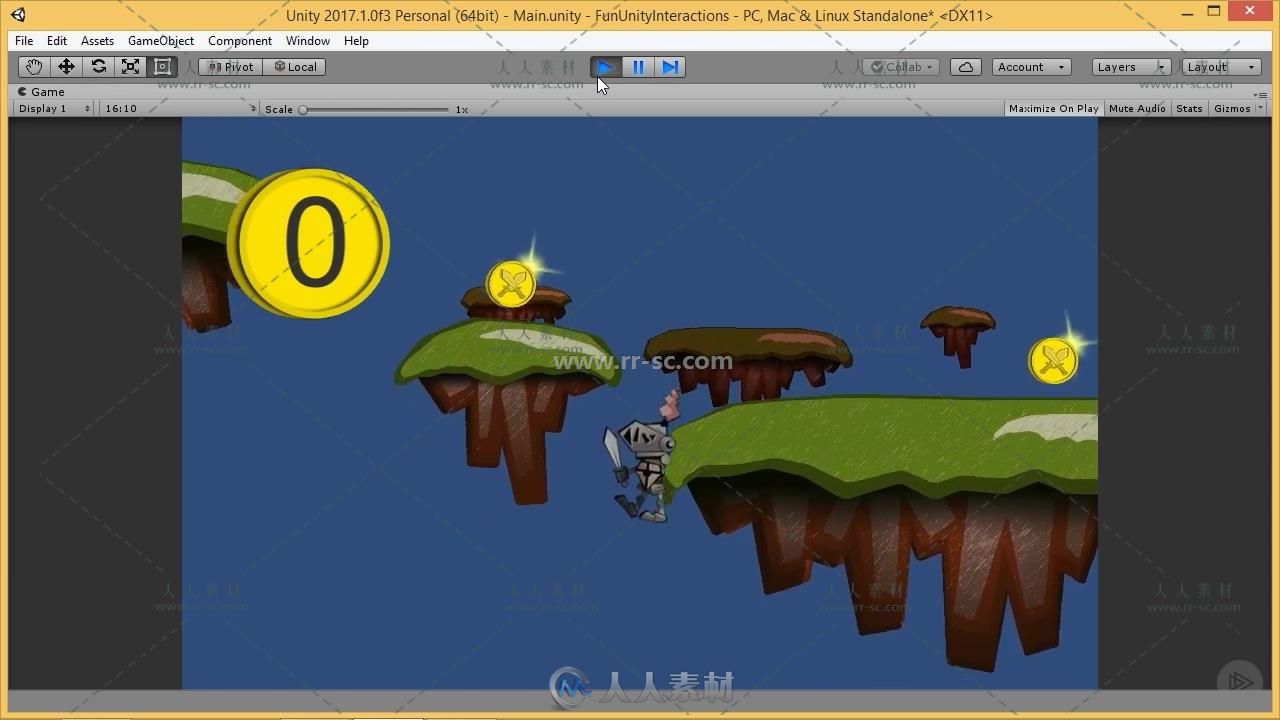Click the coin near the right edge

[x=1053, y=360]
